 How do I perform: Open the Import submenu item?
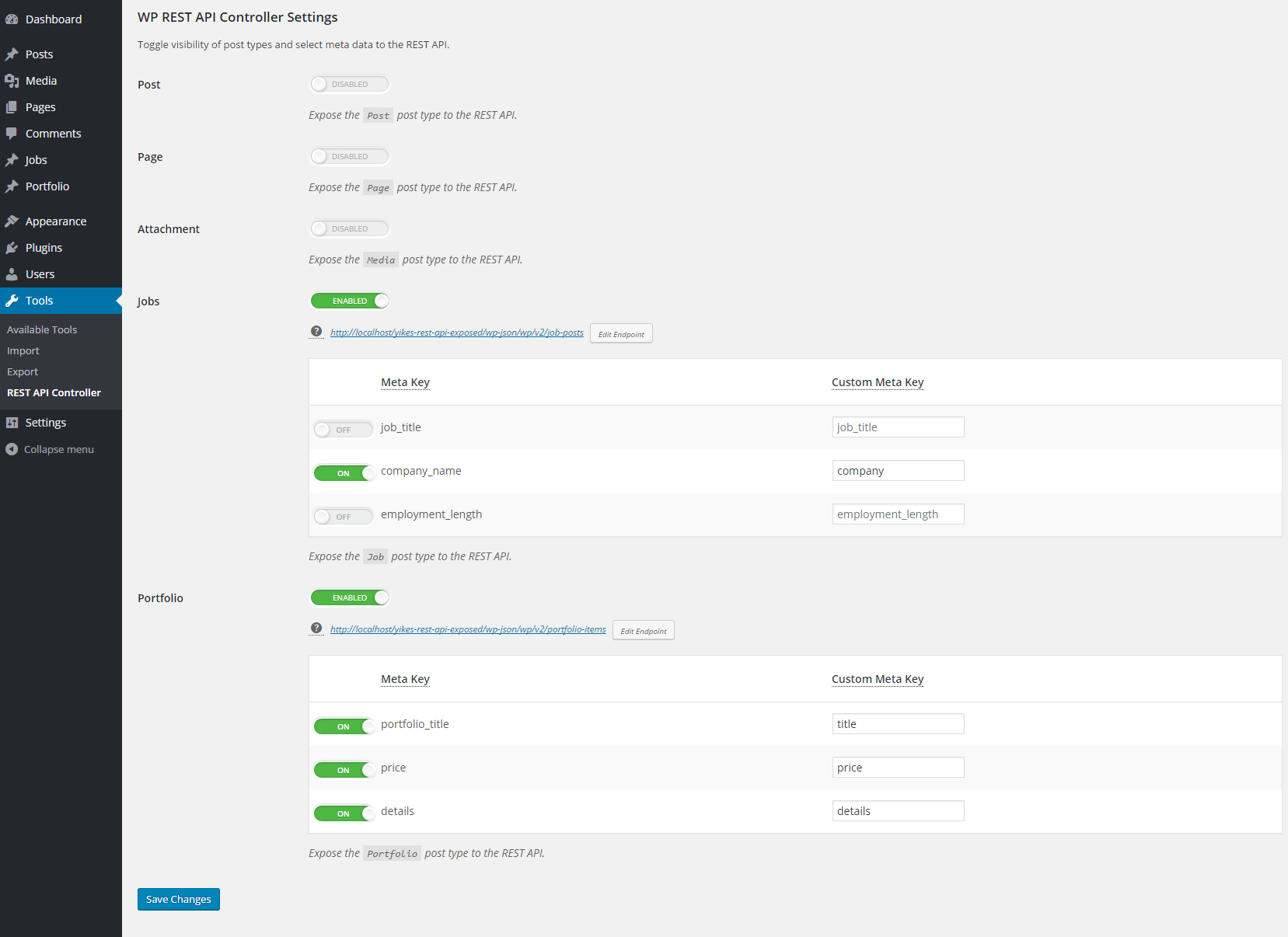click(23, 351)
